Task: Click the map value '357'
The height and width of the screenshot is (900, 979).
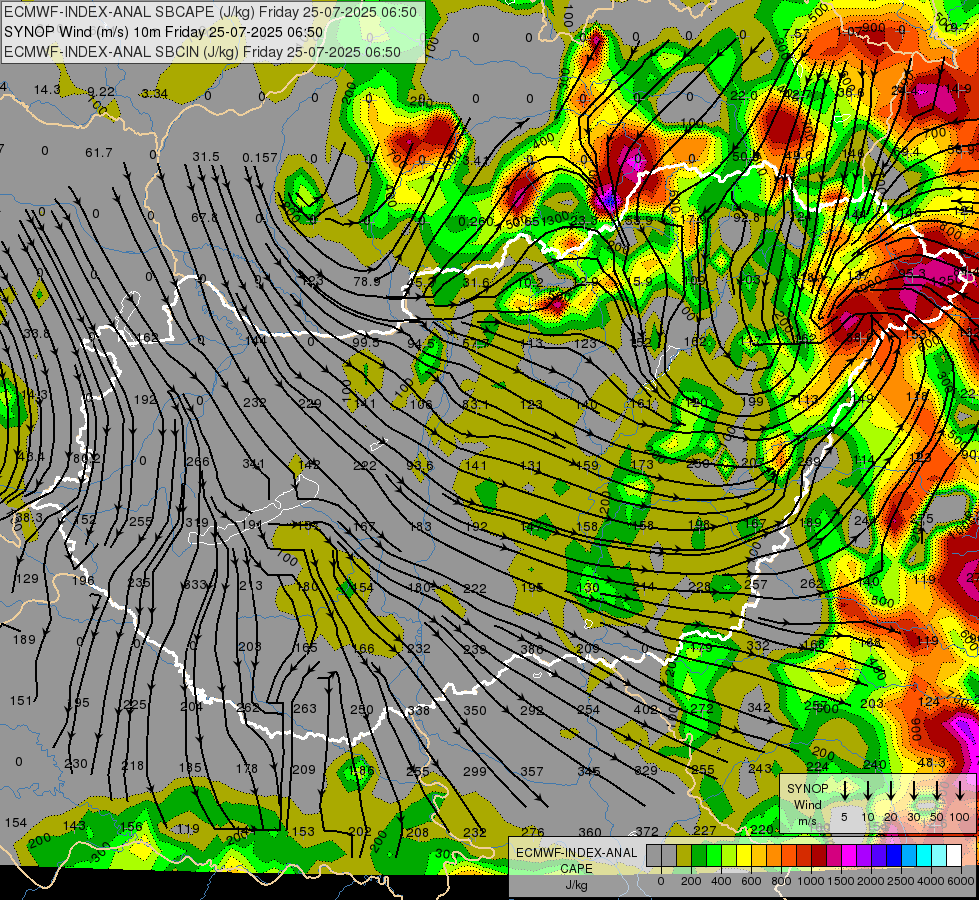Action: tap(531, 772)
